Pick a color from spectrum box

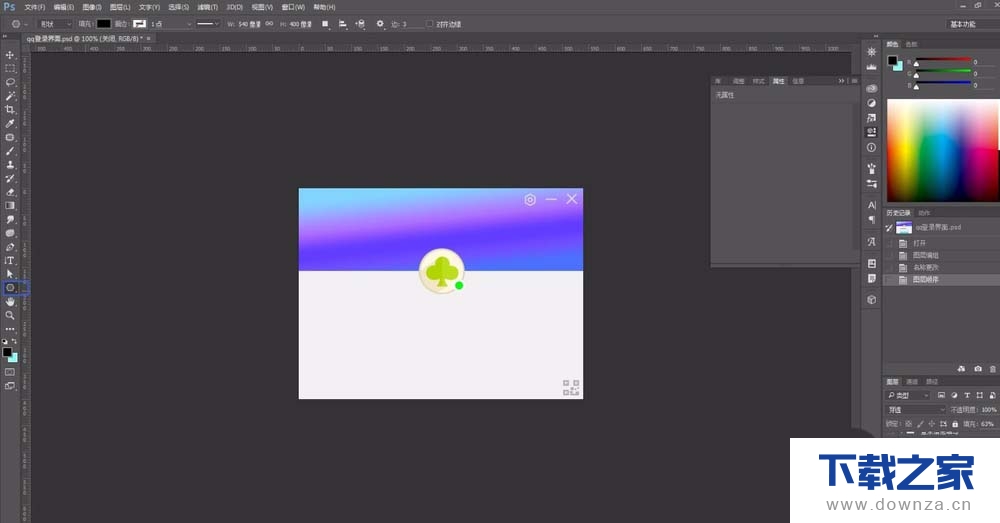(x=943, y=151)
